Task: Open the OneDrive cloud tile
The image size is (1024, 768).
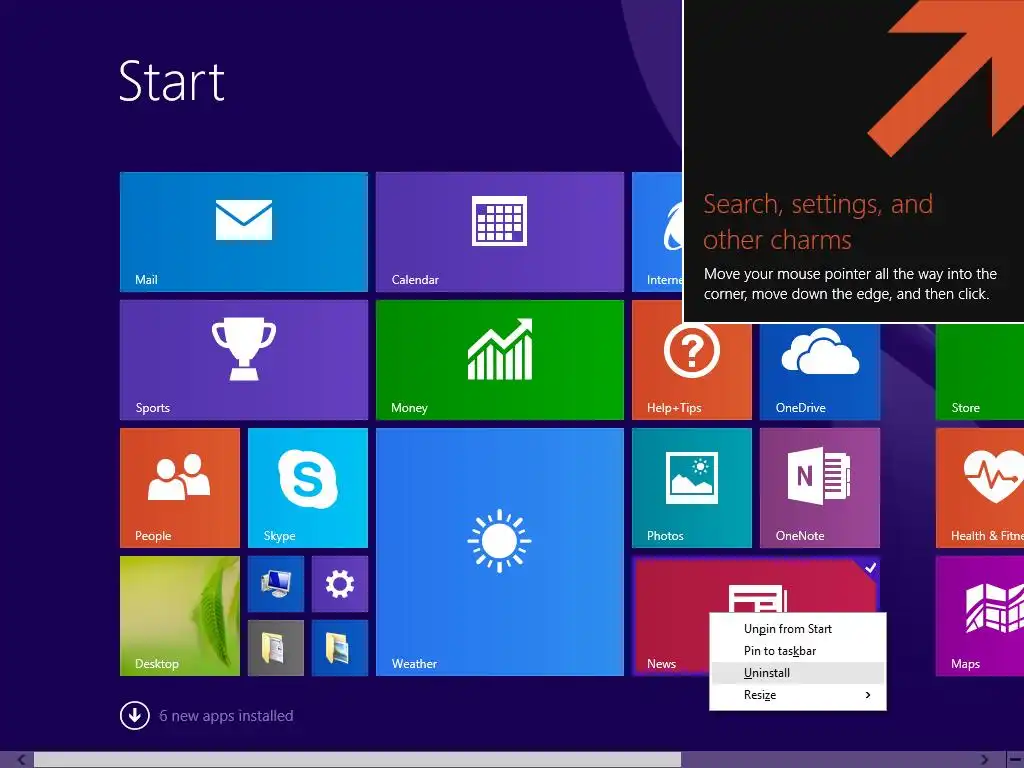Action: tap(820, 371)
